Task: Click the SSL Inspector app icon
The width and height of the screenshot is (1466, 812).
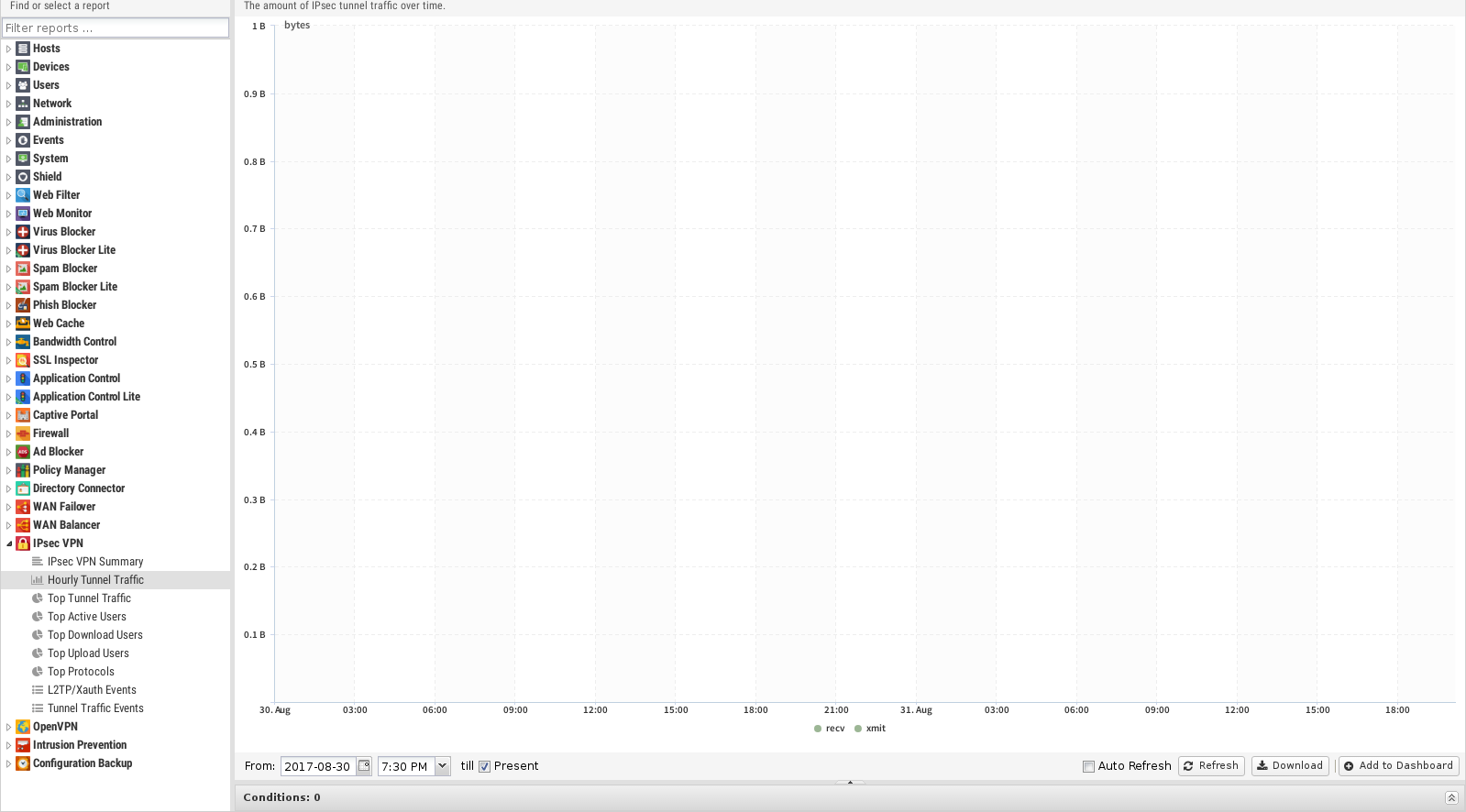Action: click(23, 360)
